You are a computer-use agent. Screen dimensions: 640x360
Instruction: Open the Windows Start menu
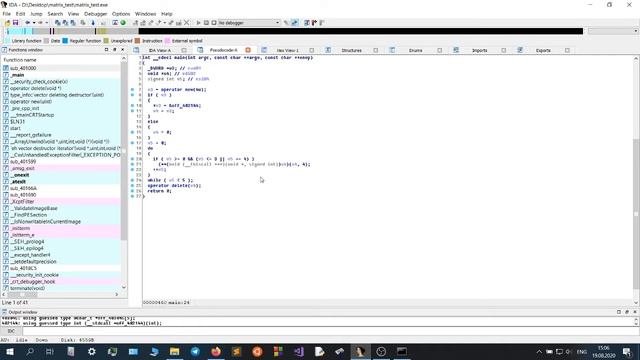[9, 351]
